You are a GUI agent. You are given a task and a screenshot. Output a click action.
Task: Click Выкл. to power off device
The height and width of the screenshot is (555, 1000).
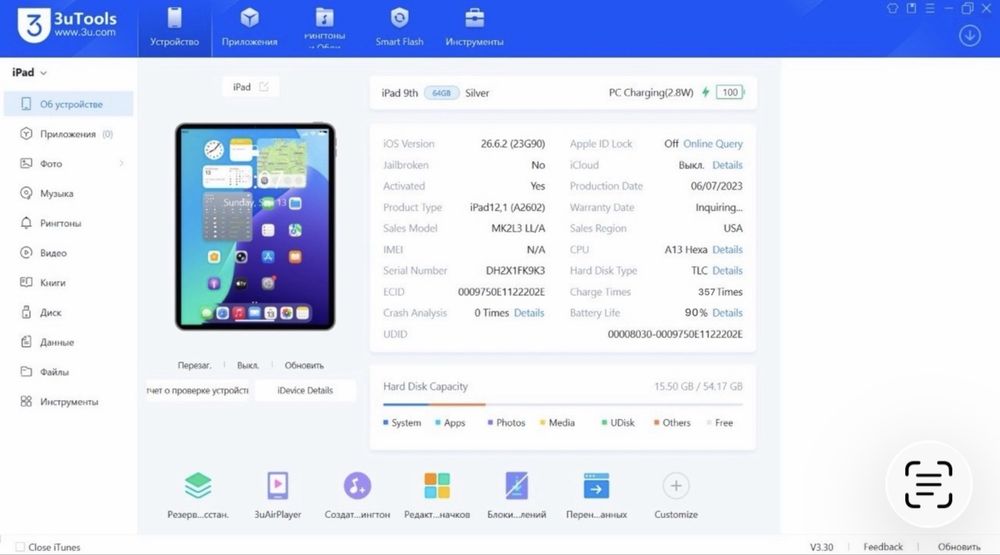pos(247,366)
